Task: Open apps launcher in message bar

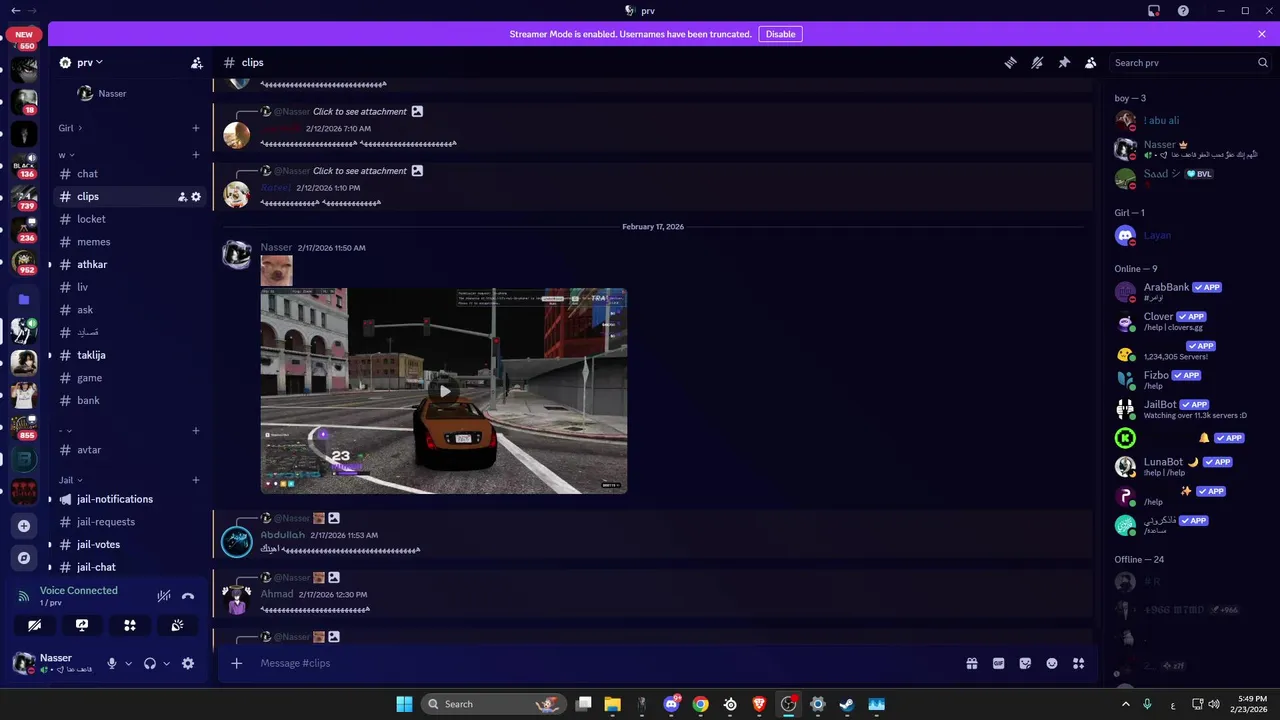Action: pyautogui.click(x=1078, y=663)
